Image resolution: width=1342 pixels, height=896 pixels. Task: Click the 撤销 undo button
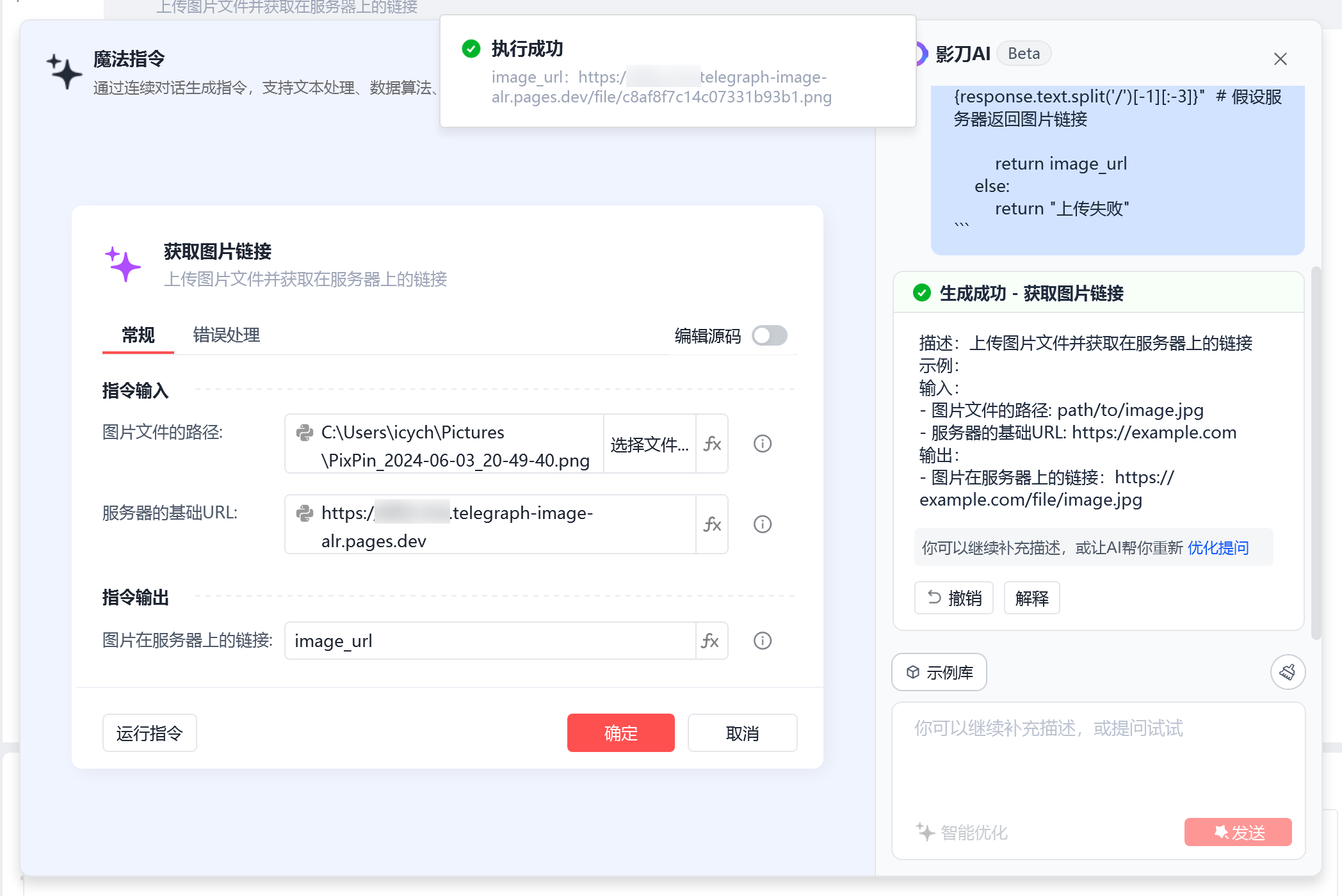pos(953,598)
